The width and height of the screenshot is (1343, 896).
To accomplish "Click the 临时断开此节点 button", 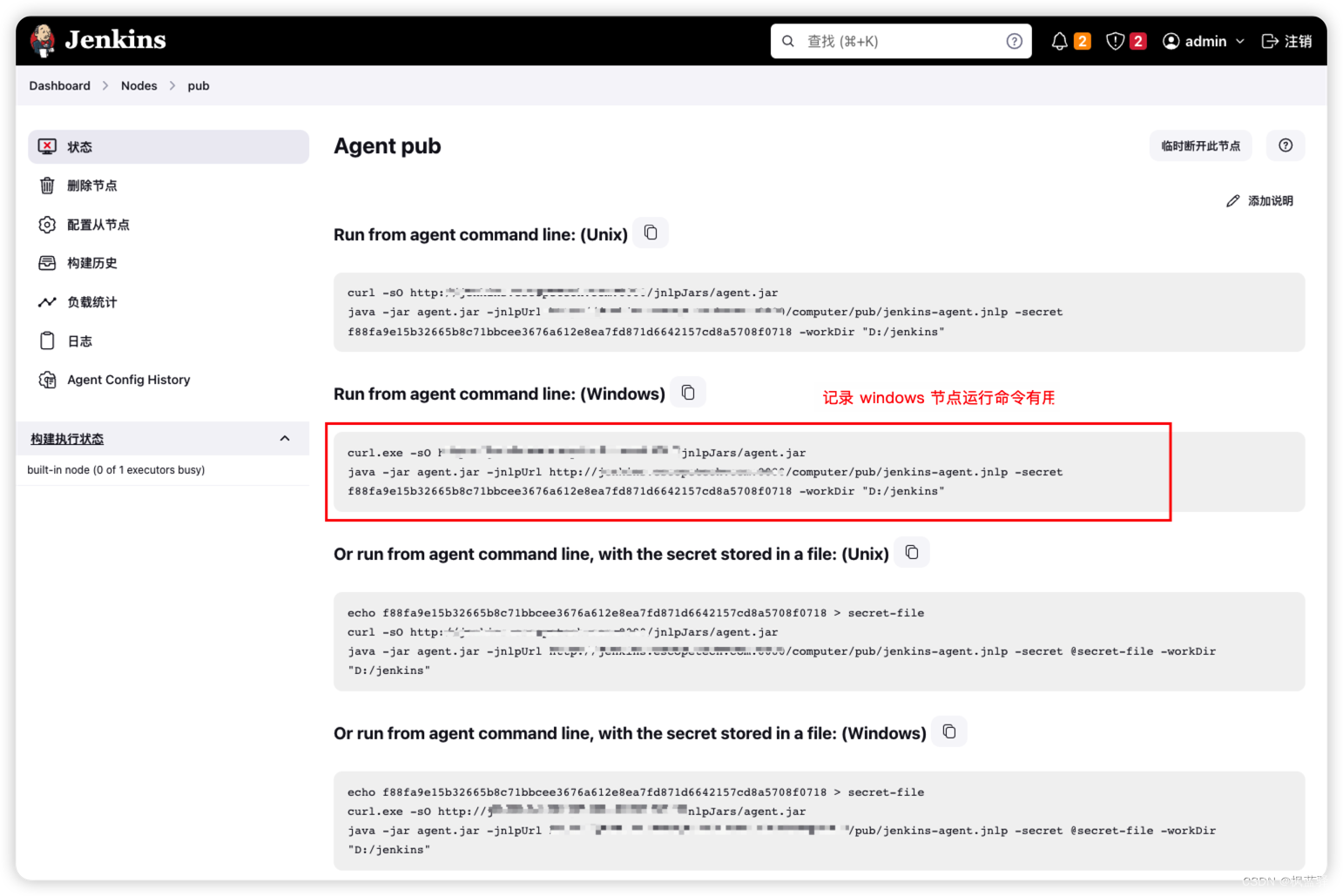I will pyautogui.click(x=1200, y=146).
